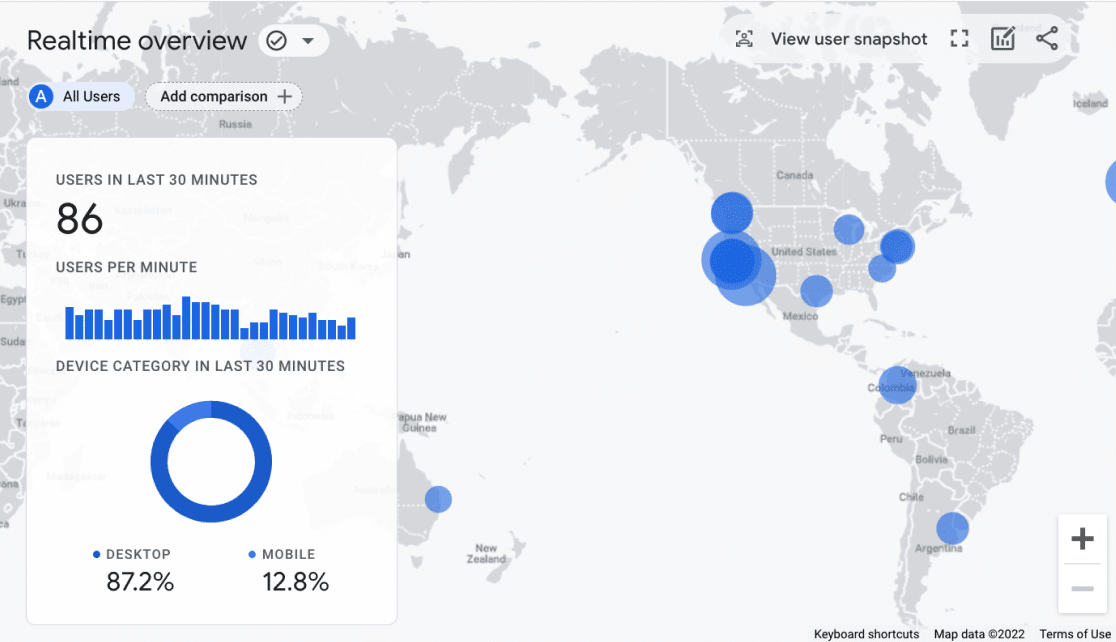Viewport: 1116px width, 642px height.
Task: Select the user bubble over Colombia
Action: pyautogui.click(x=896, y=386)
